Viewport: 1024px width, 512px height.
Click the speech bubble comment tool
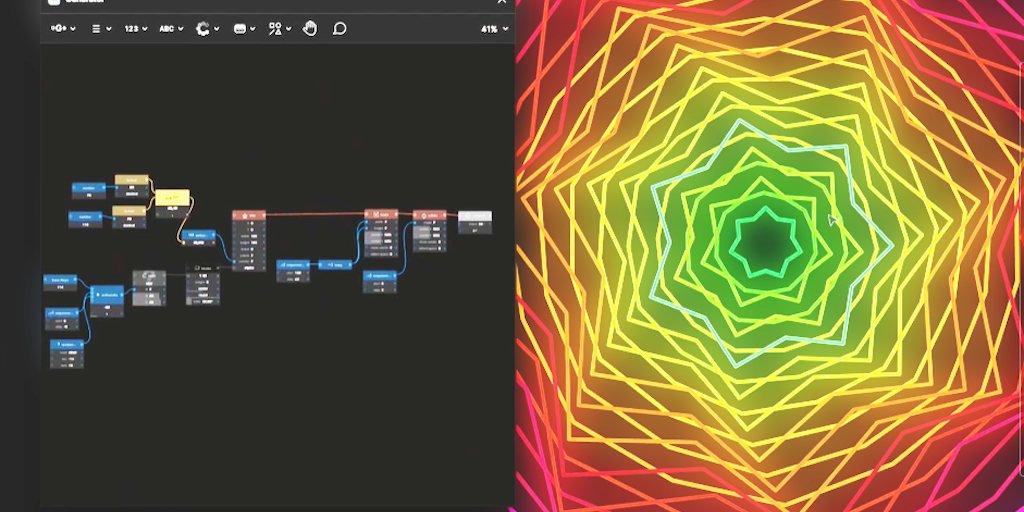pos(339,29)
